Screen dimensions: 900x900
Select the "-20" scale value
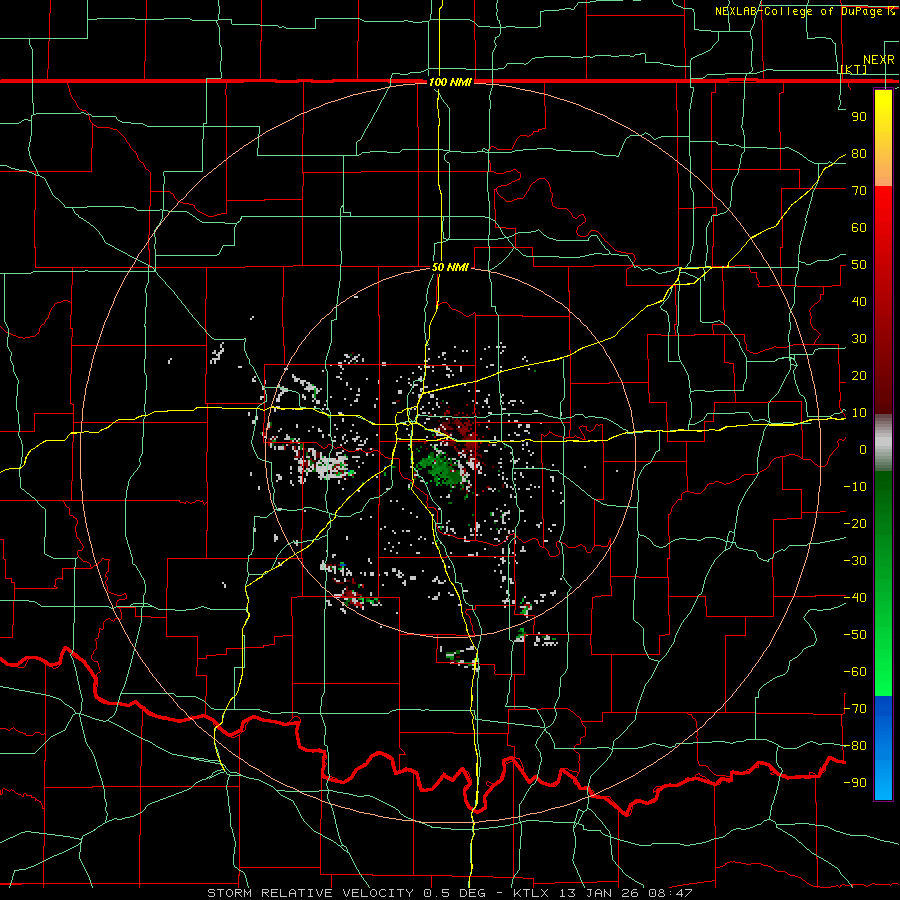[x=855, y=524]
